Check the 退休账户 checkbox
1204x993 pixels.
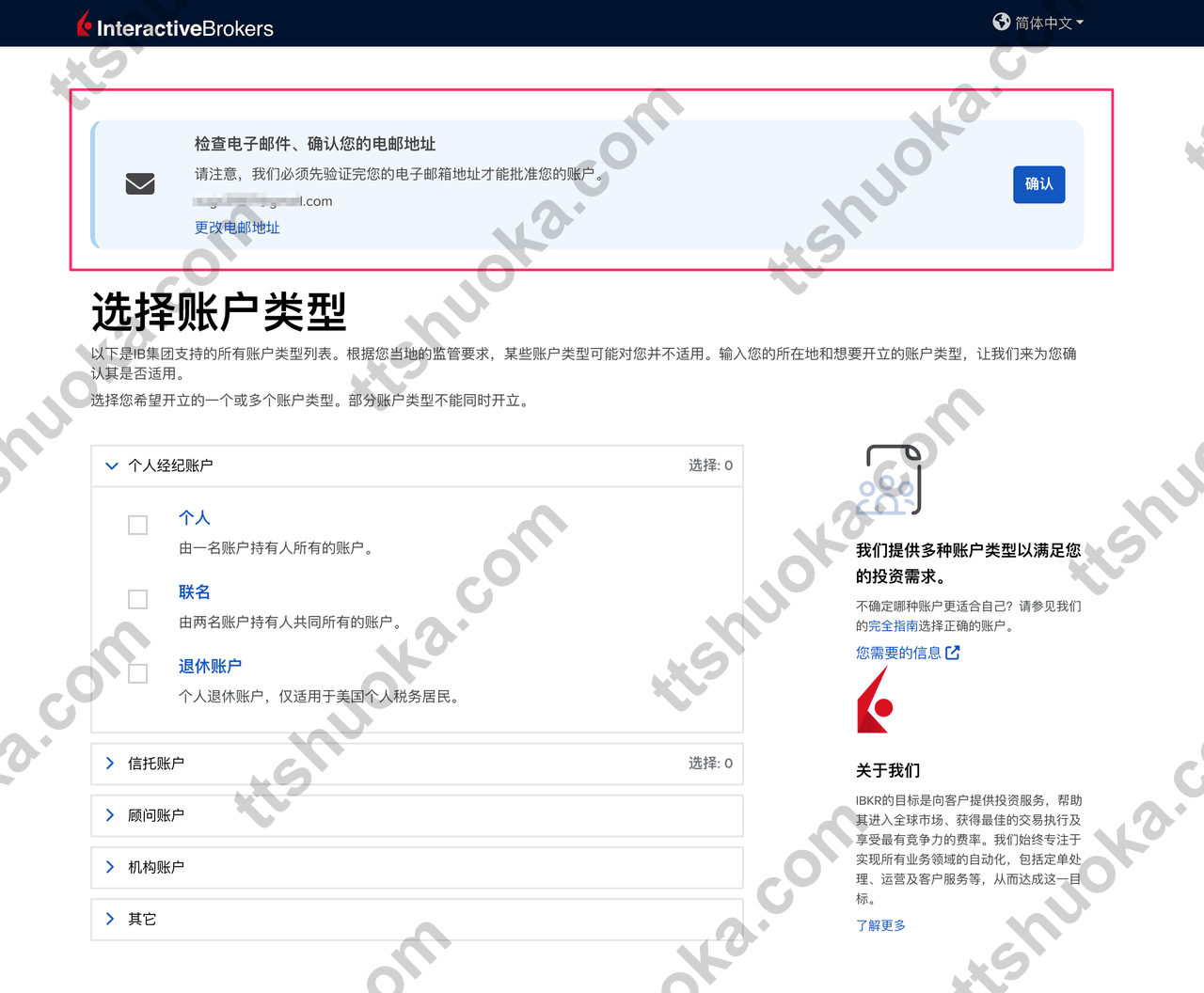[138, 673]
